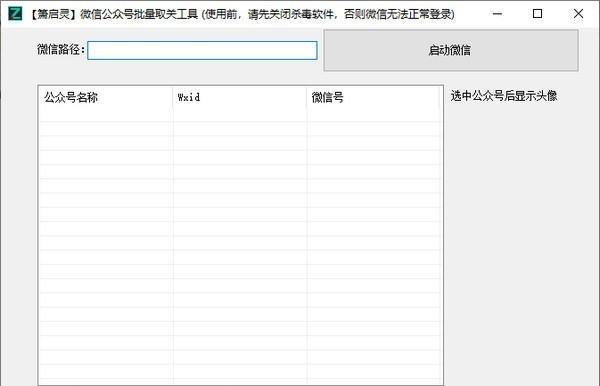Click the 微信号 column header
This screenshot has width=600, height=386.
373,97
